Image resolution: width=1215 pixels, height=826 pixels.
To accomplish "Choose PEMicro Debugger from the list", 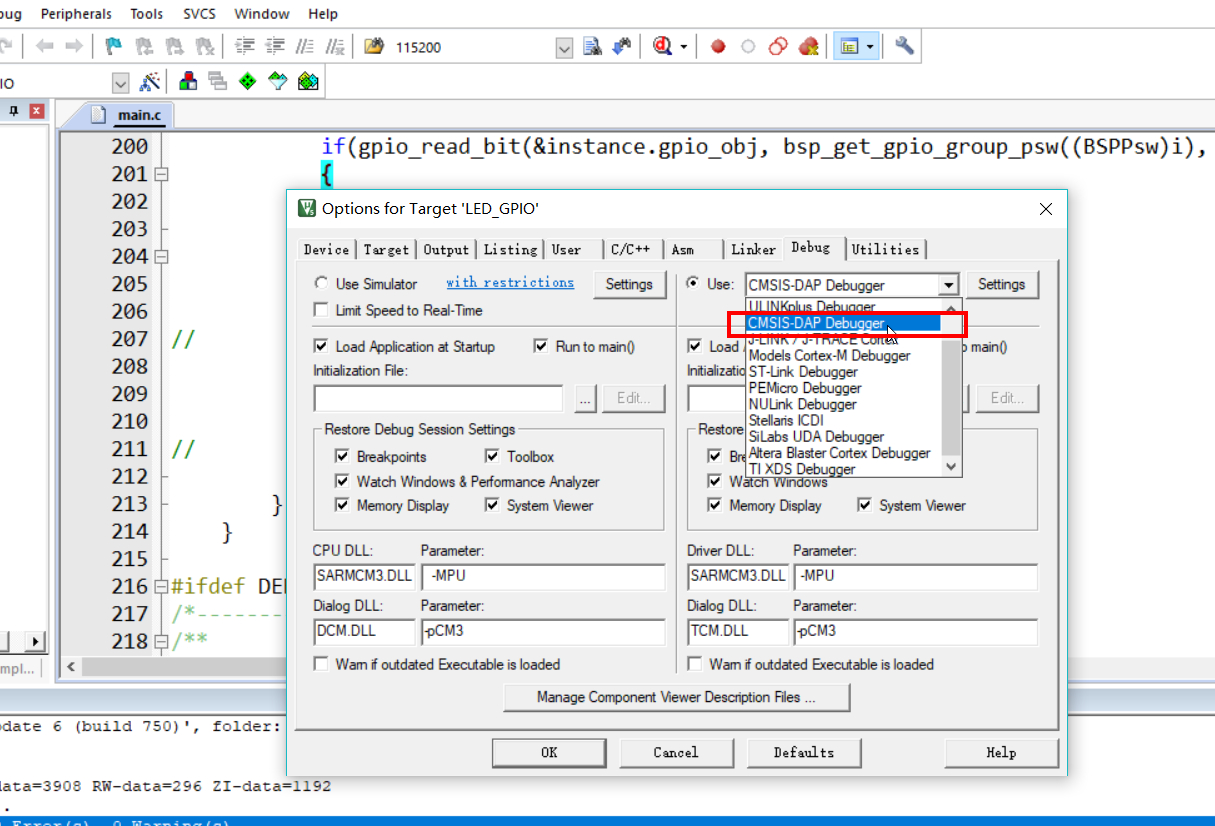I will click(844, 388).
